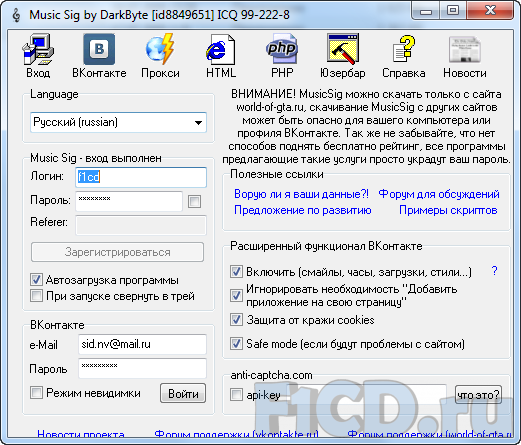Click the treble clef window icon
This screenshot has height=445, width=521.
[x=16, y=15]
